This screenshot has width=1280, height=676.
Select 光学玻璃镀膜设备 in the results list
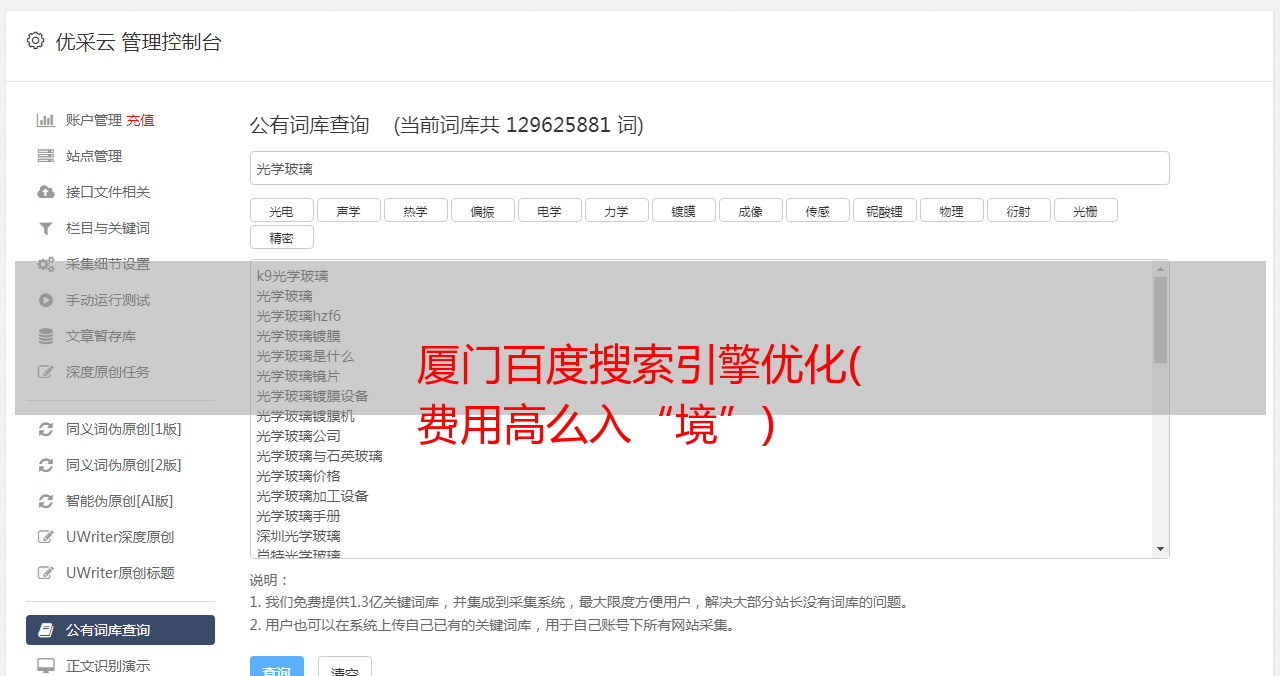pyautogui.click(x=312, y=396)
